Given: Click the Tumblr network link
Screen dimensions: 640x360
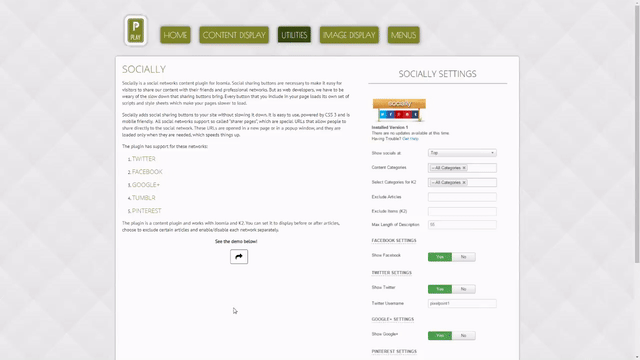Looking at the screenshot, I should (x=143, y=198).
